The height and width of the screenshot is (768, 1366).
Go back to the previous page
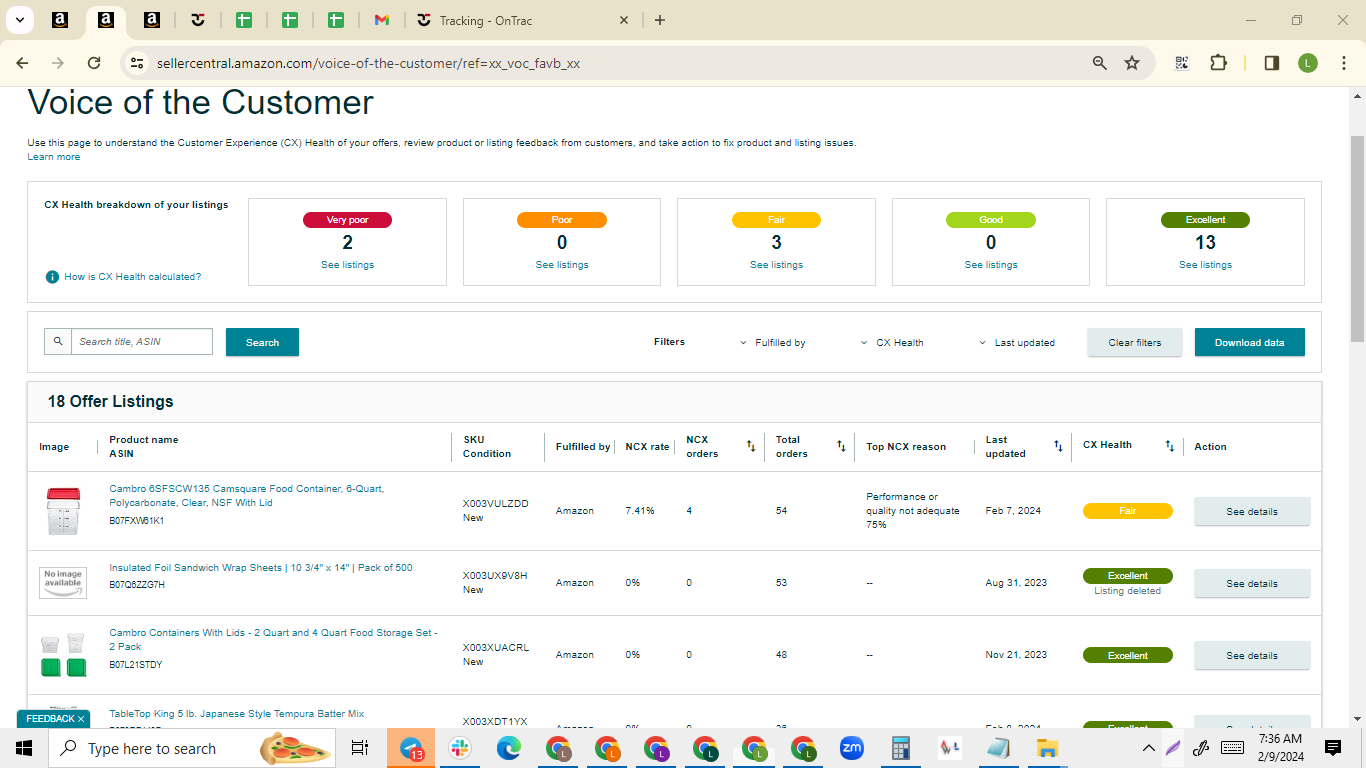point(23,63)
